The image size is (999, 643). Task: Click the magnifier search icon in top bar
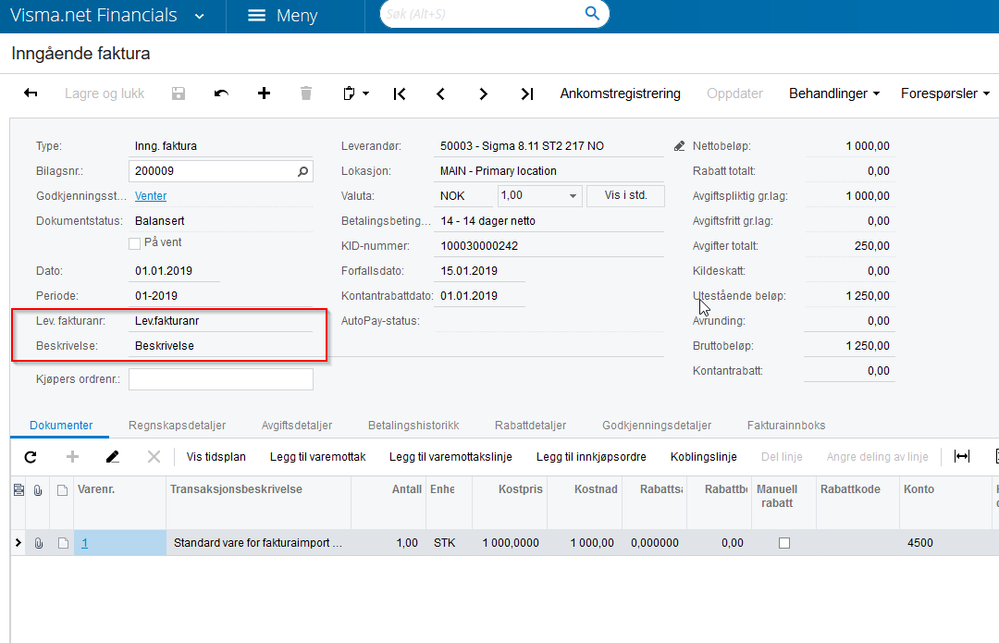pos(592,14)
